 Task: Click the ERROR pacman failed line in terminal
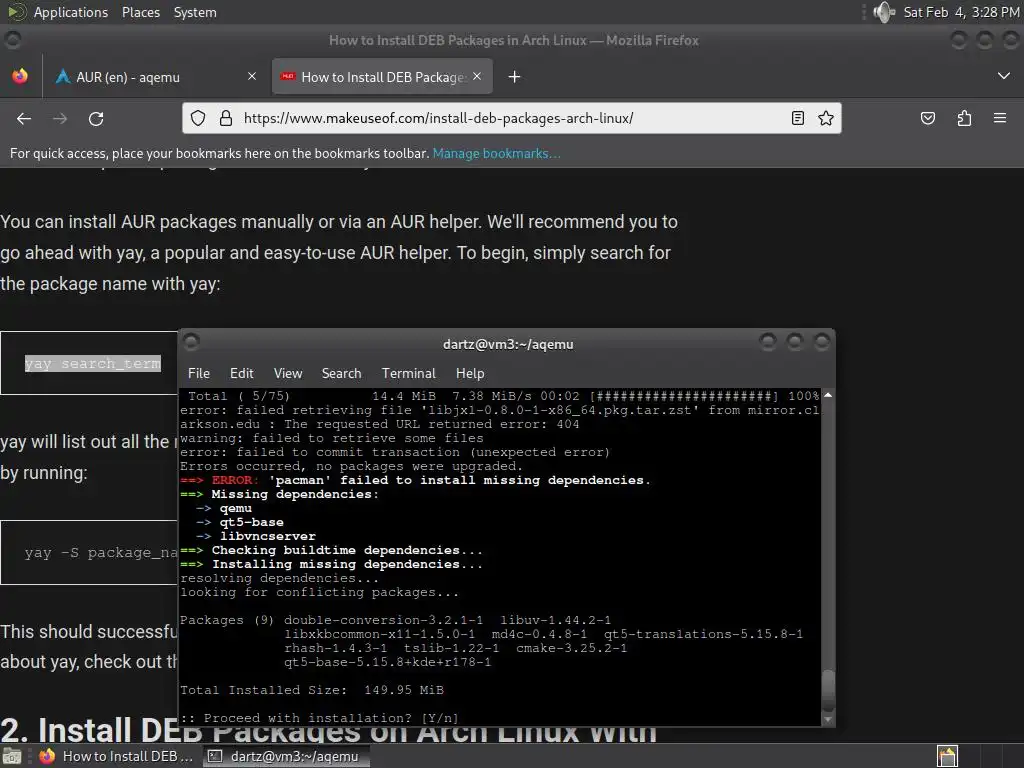[x=415, y=480]
